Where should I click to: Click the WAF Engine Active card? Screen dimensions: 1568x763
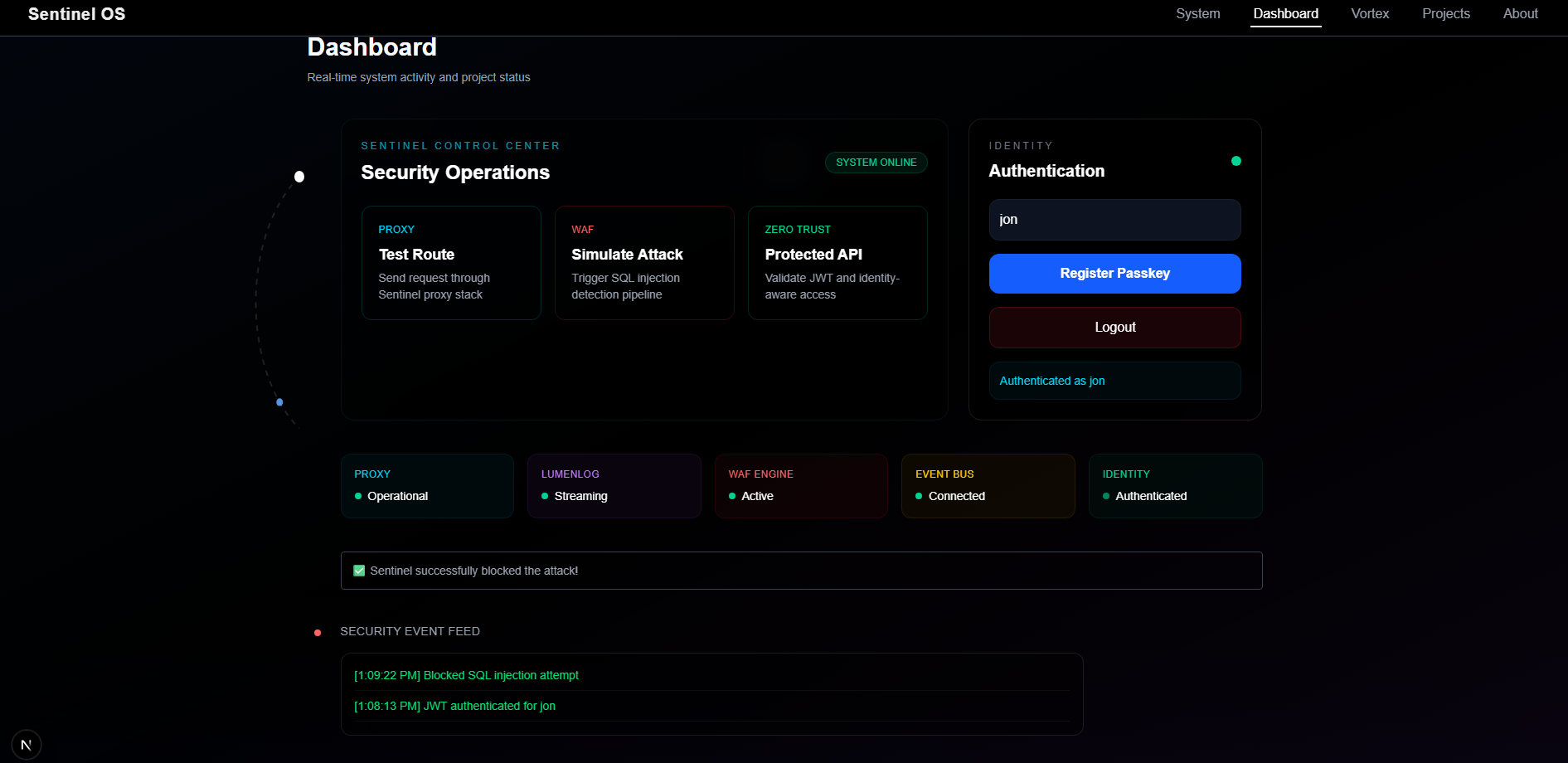801,486
